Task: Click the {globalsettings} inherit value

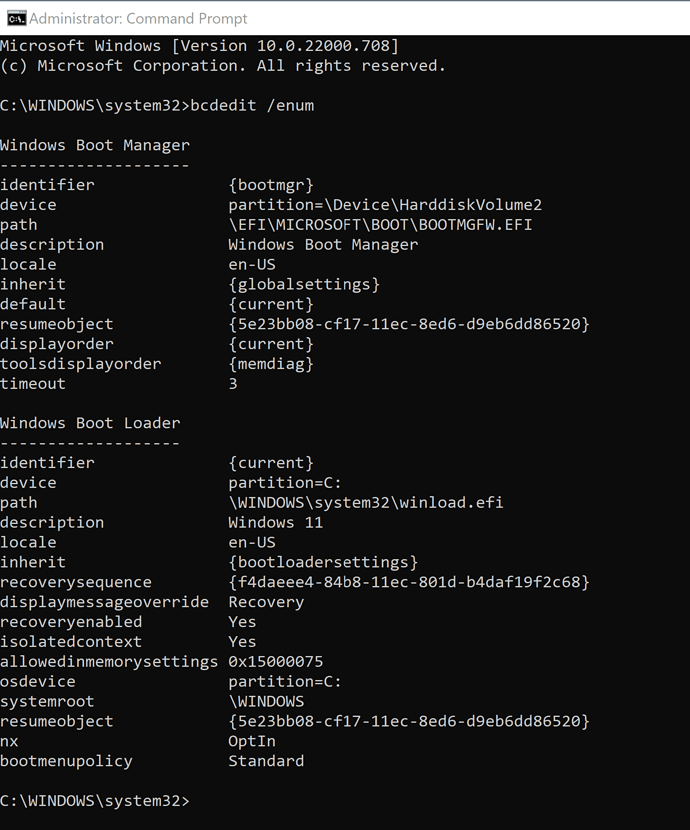Action: [304, 284]
